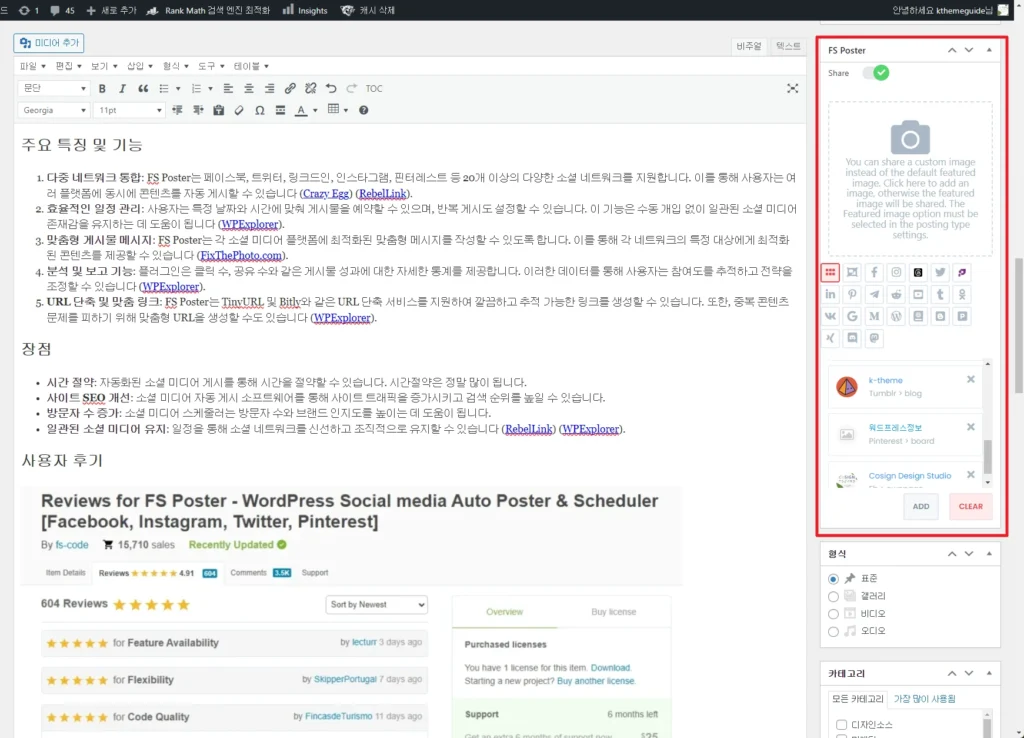Insert special character with omega icon

click(x=260, y=110)
